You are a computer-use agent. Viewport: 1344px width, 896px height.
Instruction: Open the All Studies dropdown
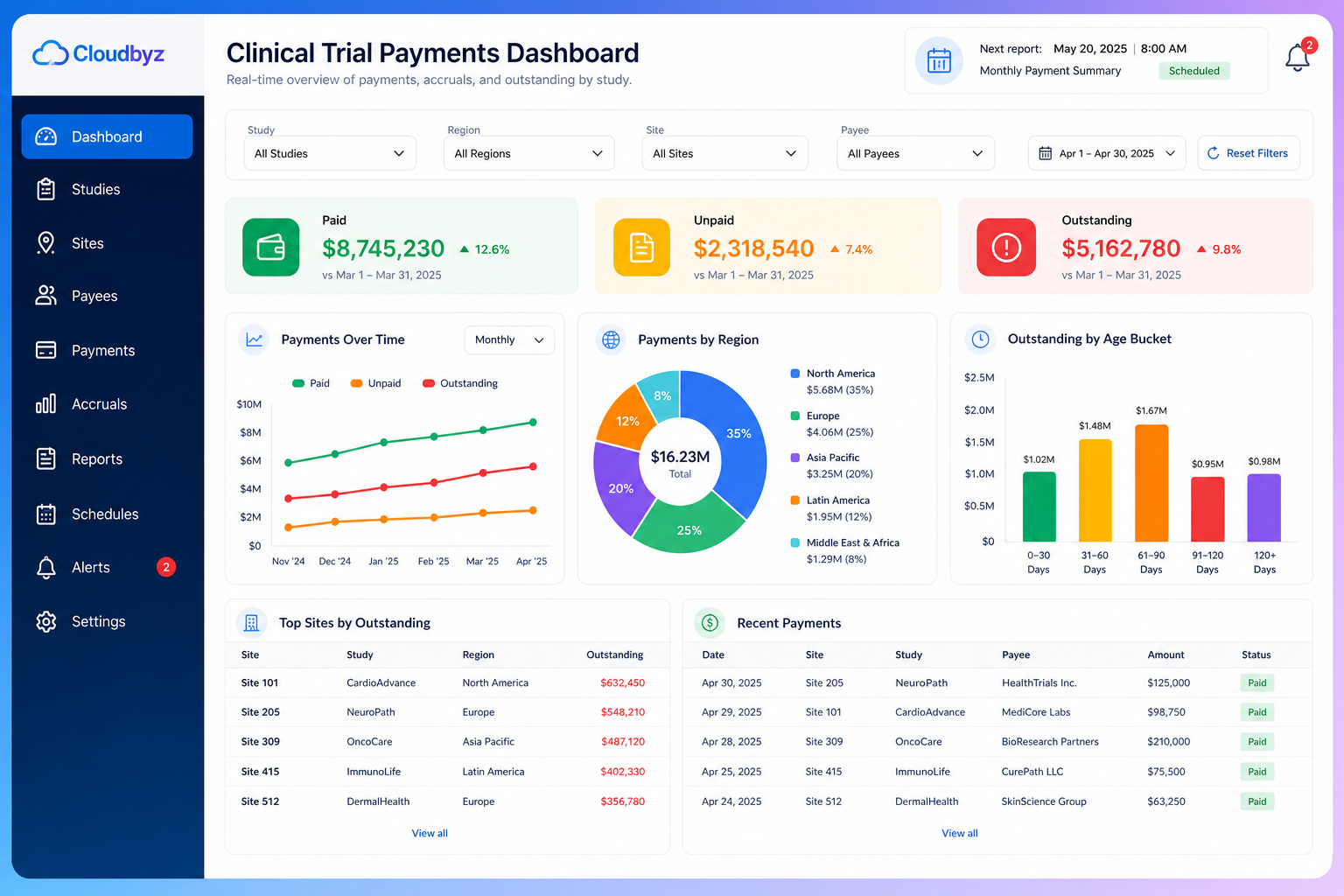click(330, 153)
